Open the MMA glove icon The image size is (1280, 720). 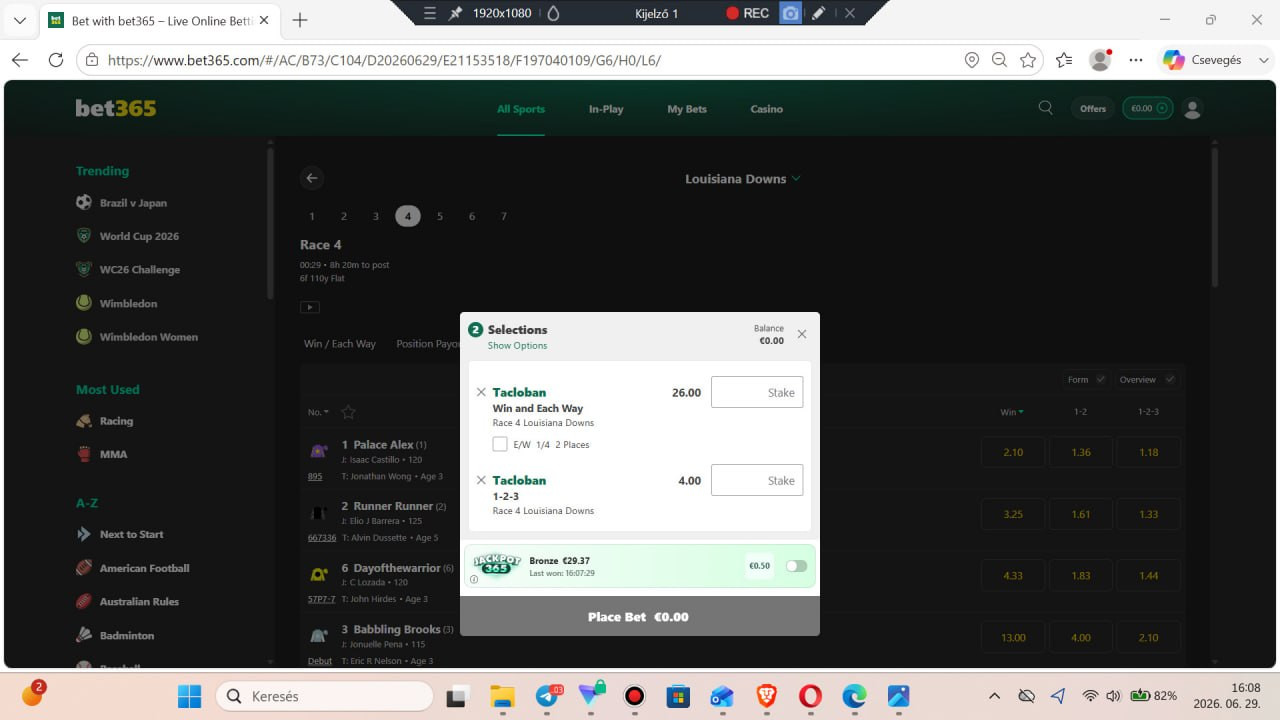pos(84,454)
